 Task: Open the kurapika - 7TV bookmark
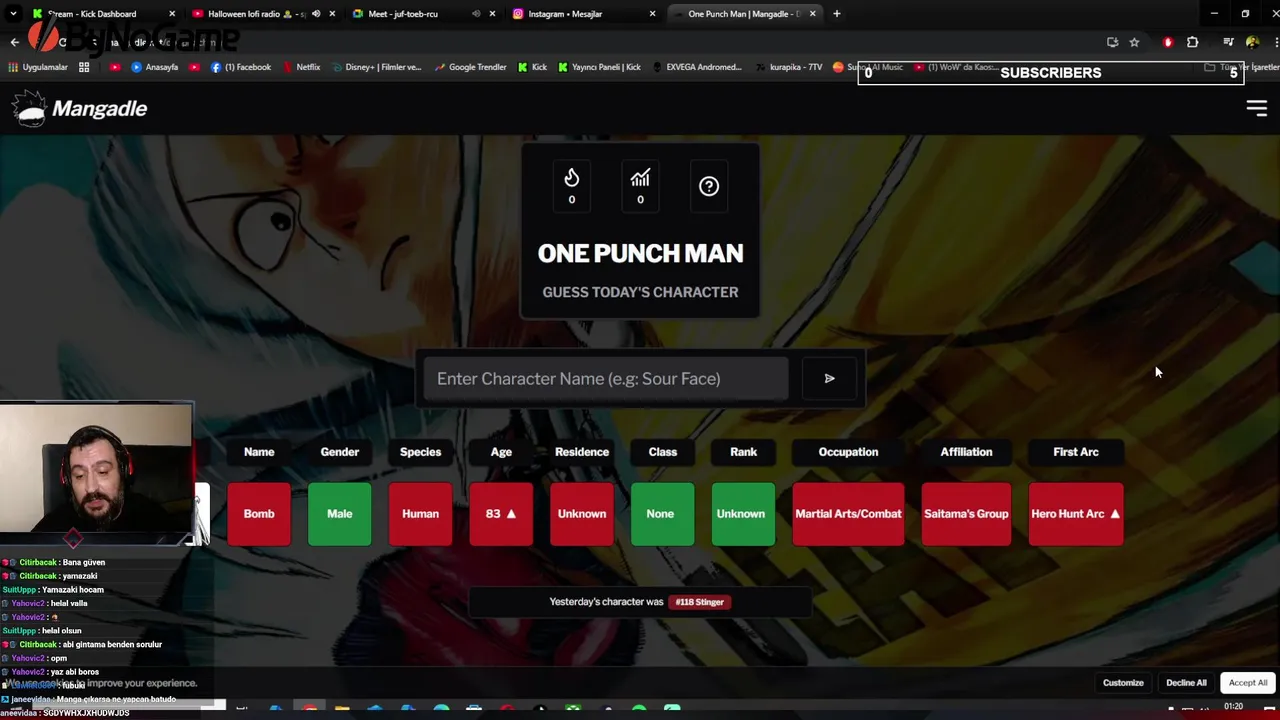(788, 67)
